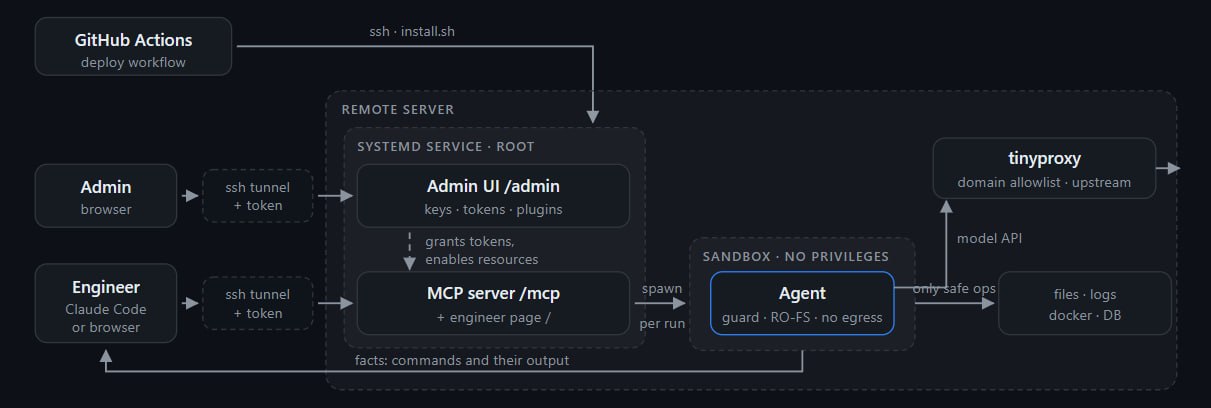Click 'domain allowlist · upstream' subtitle

pos(1044,182)
